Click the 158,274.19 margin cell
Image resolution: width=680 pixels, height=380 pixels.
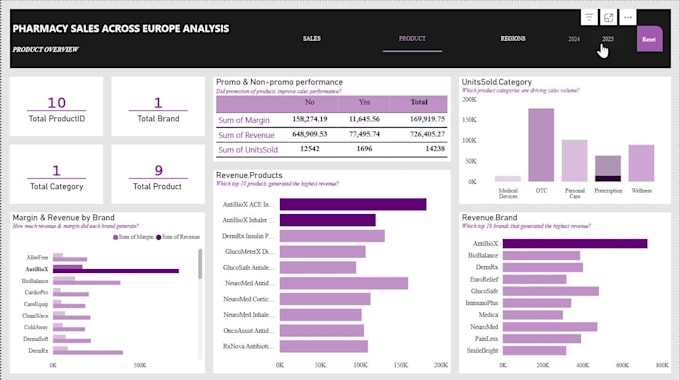click(310, 119)
